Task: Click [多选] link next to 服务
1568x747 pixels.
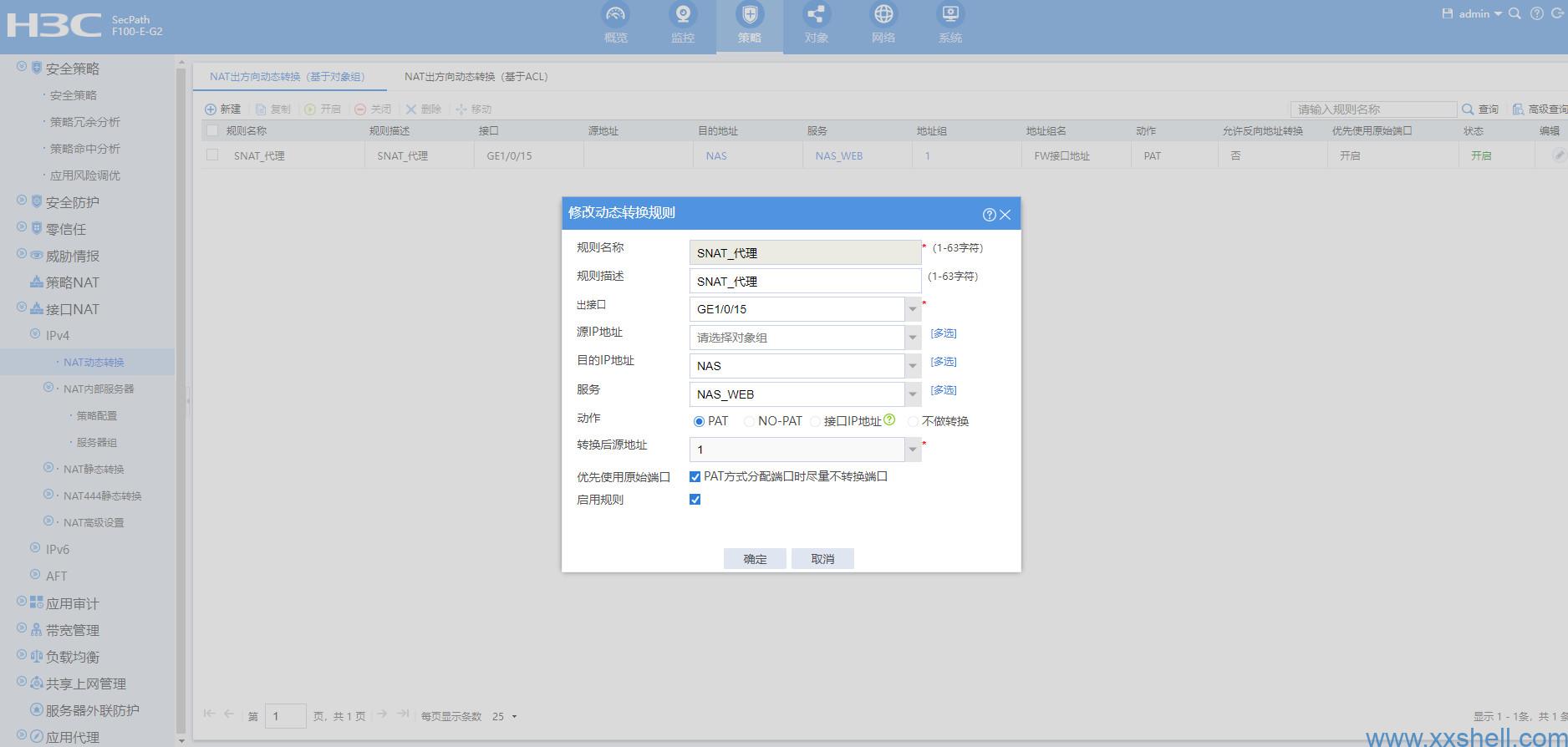Action: [x=944, y=390]
